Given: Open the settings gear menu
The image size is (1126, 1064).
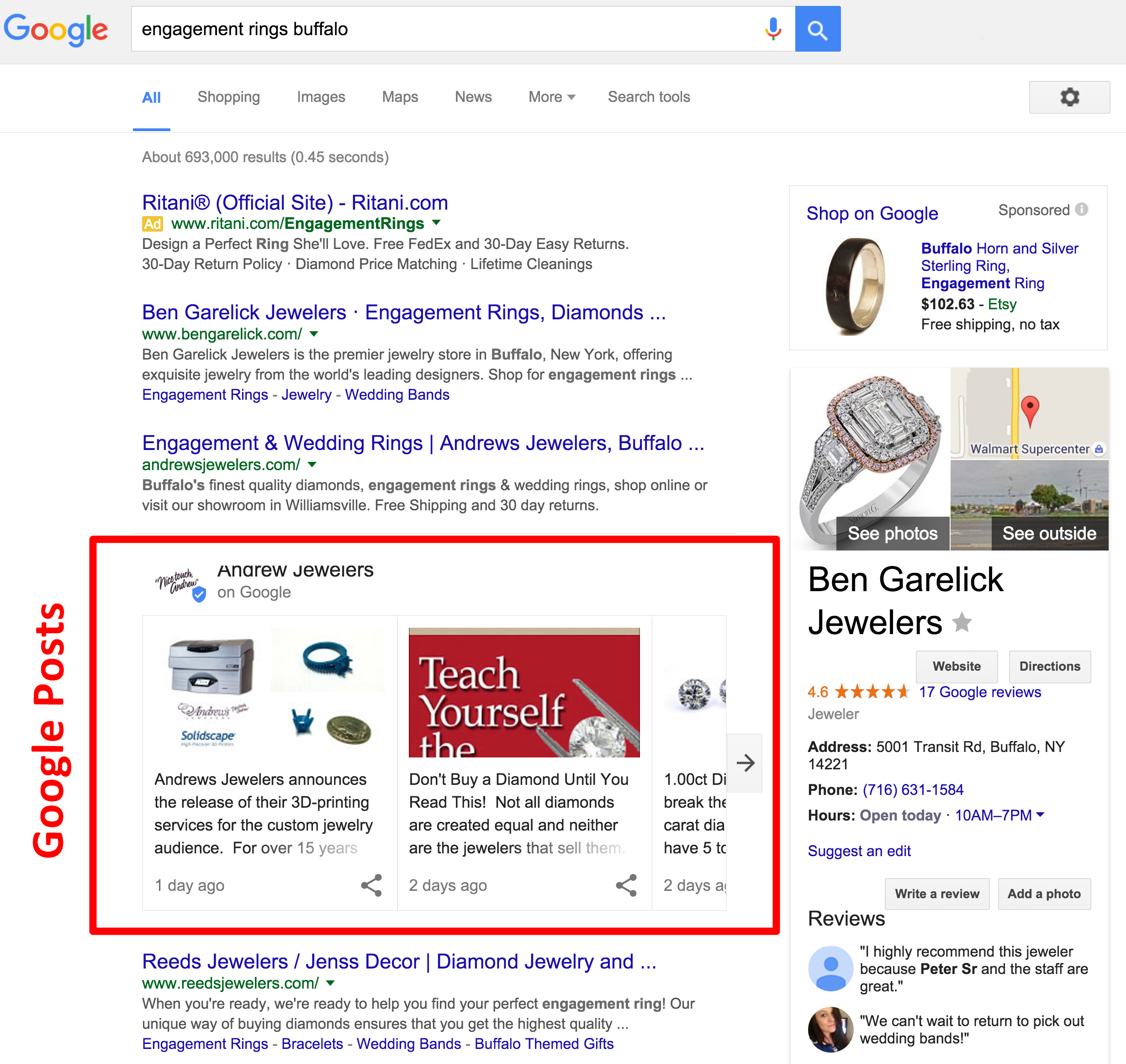Looking at the screenshot, I should 1069,97.
